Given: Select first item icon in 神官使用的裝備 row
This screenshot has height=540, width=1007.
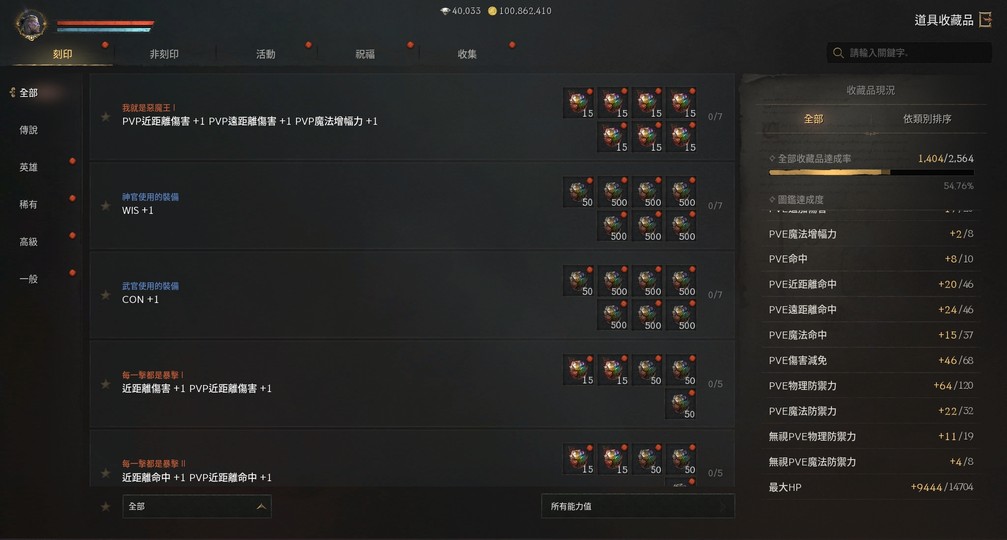Looking at the screenshot, I should click(579, 193).
